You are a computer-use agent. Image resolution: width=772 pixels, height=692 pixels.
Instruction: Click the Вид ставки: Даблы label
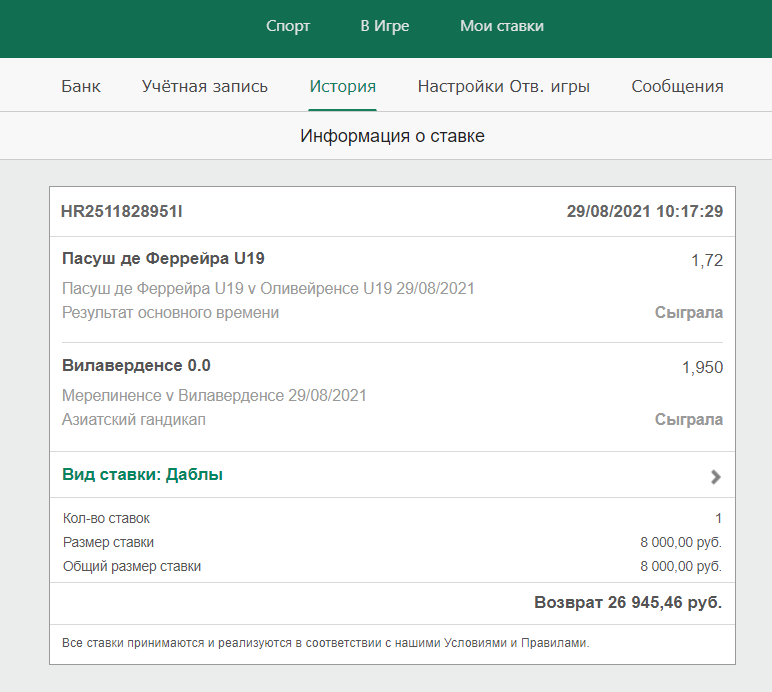[142, 474]
